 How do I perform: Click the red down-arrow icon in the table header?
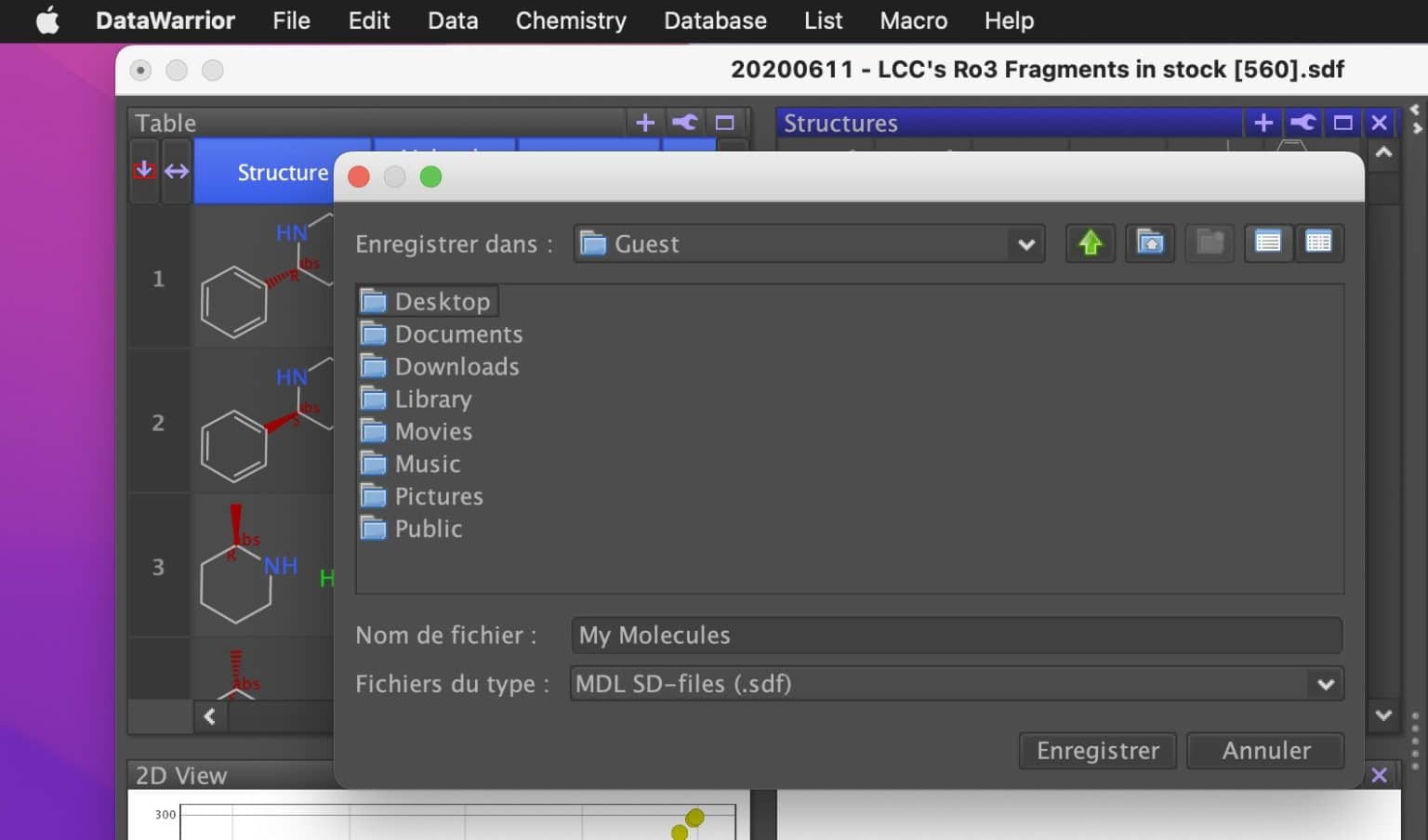[144, 171]
